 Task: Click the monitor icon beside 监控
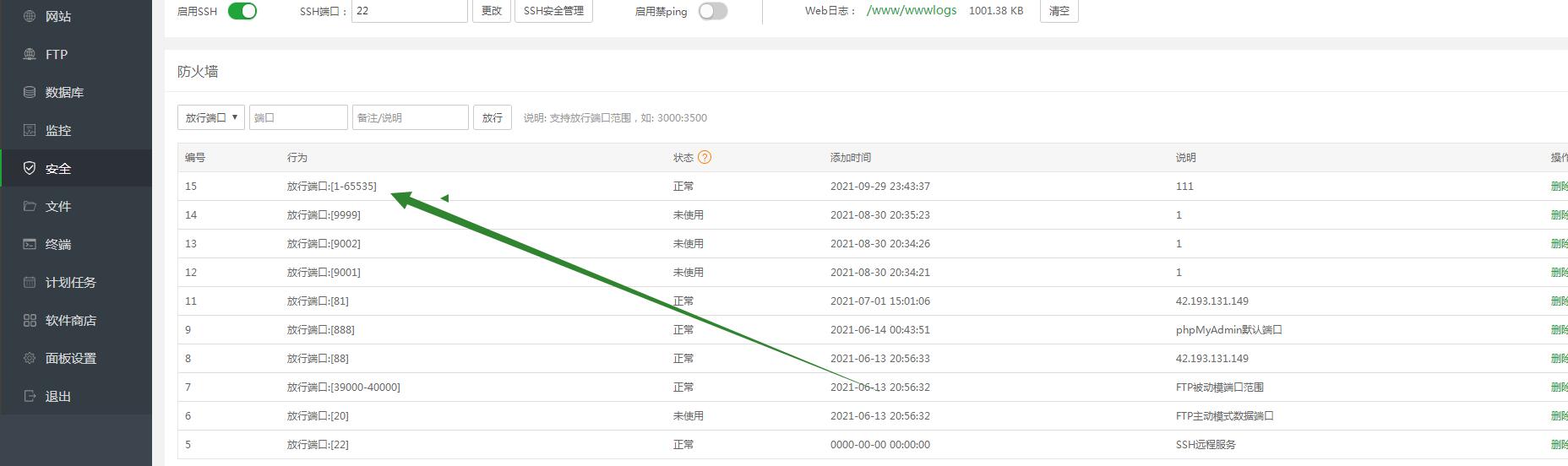pyautogui.click(x=30, y=130)
